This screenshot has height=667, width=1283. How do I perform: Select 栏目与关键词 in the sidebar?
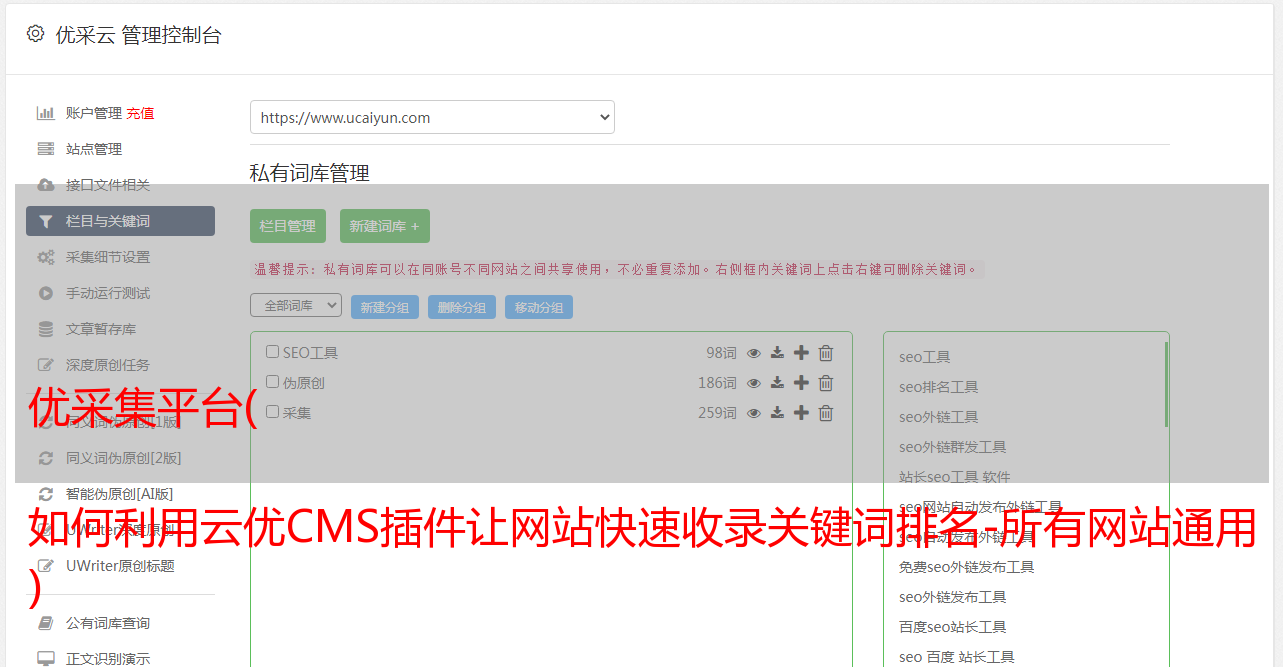coord(120,221)
